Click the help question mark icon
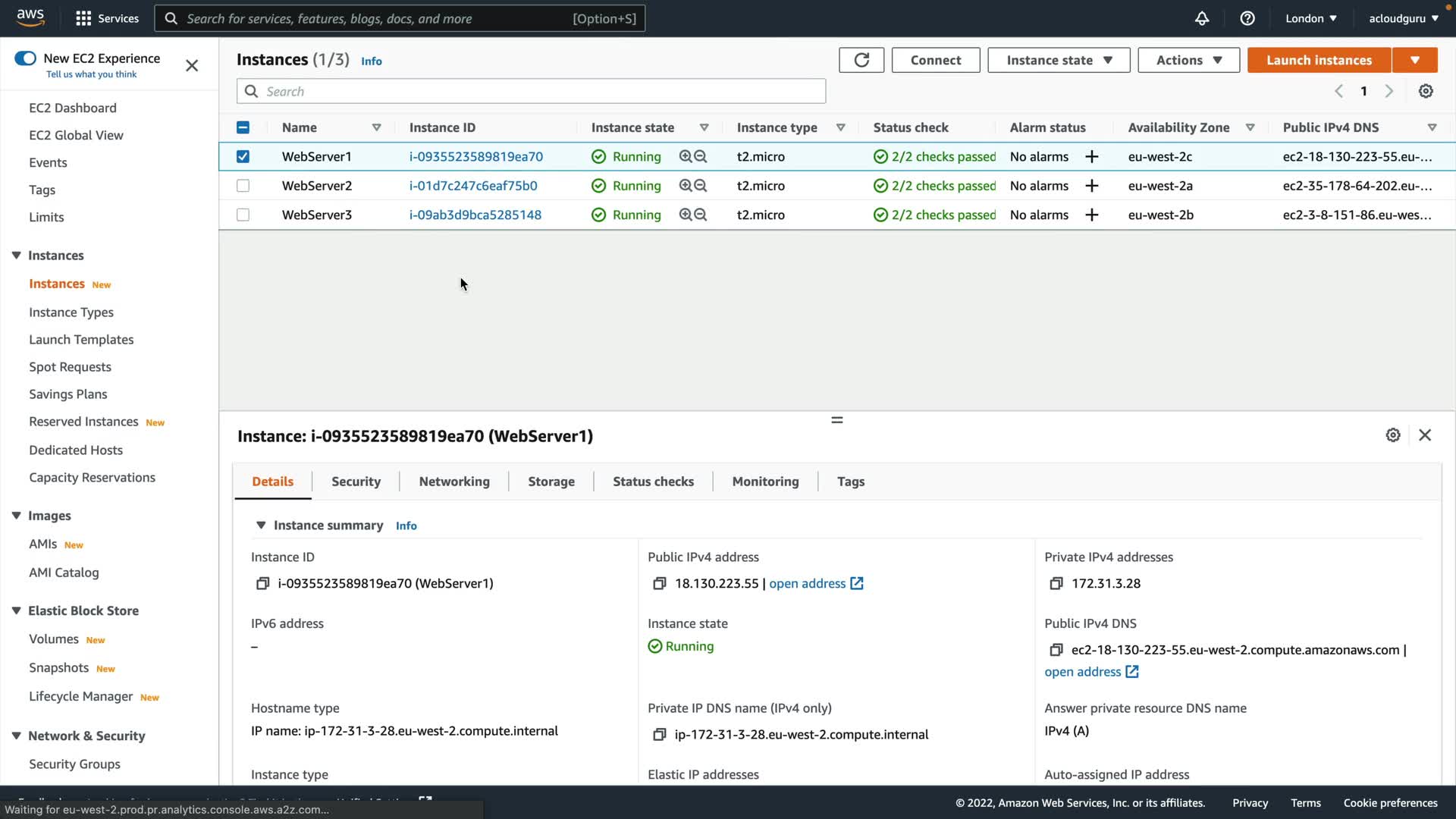The image size is (1456, 819). tap(1247, 18)
